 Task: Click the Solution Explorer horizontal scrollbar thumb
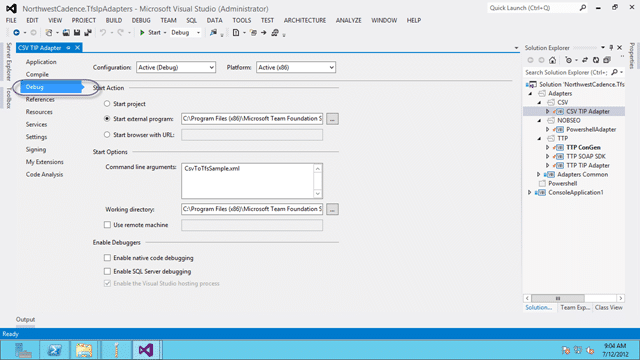(x=558, y=298)
